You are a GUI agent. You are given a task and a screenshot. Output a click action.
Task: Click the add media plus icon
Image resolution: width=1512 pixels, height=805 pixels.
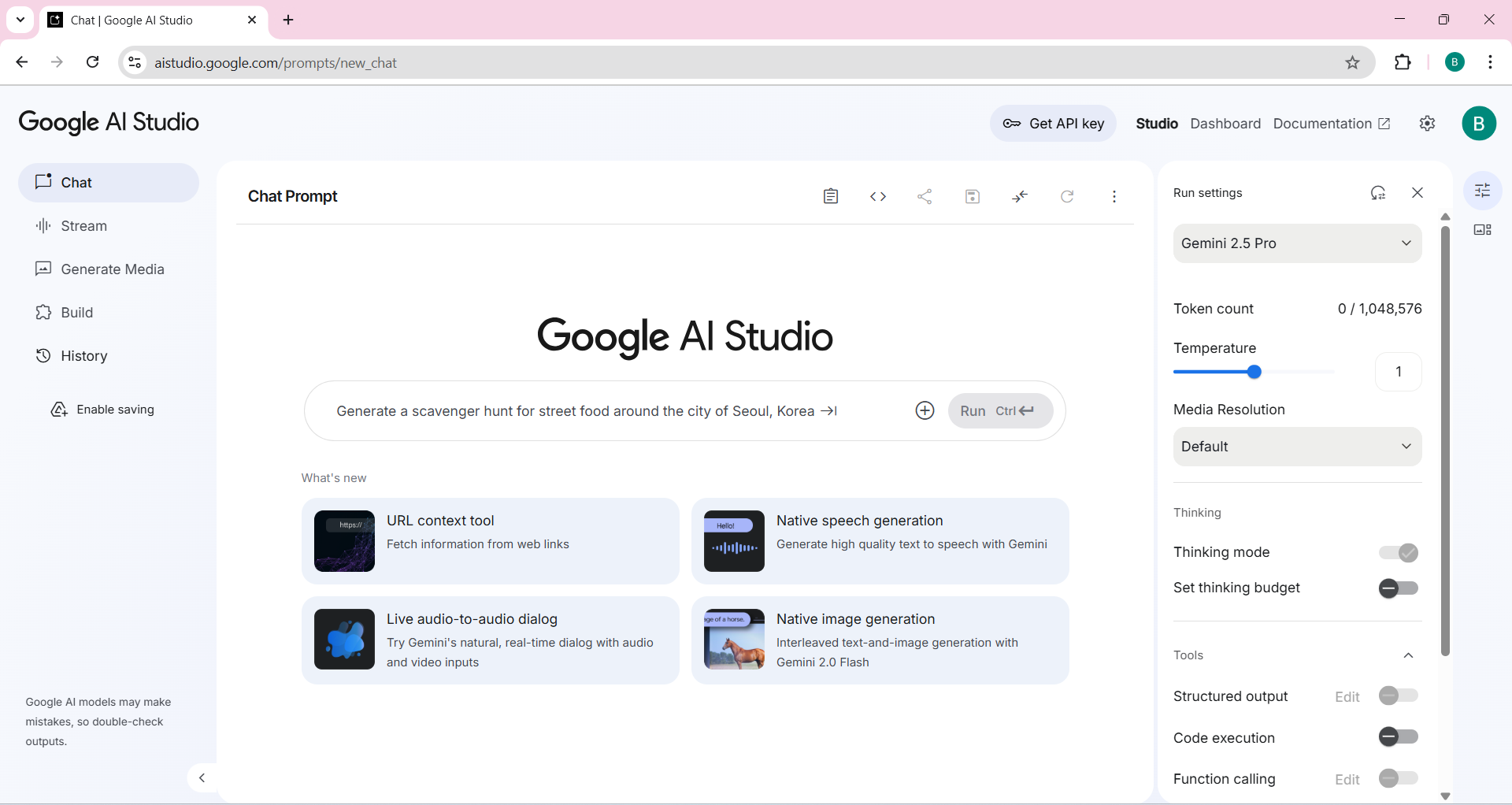[x=925, y=410]
